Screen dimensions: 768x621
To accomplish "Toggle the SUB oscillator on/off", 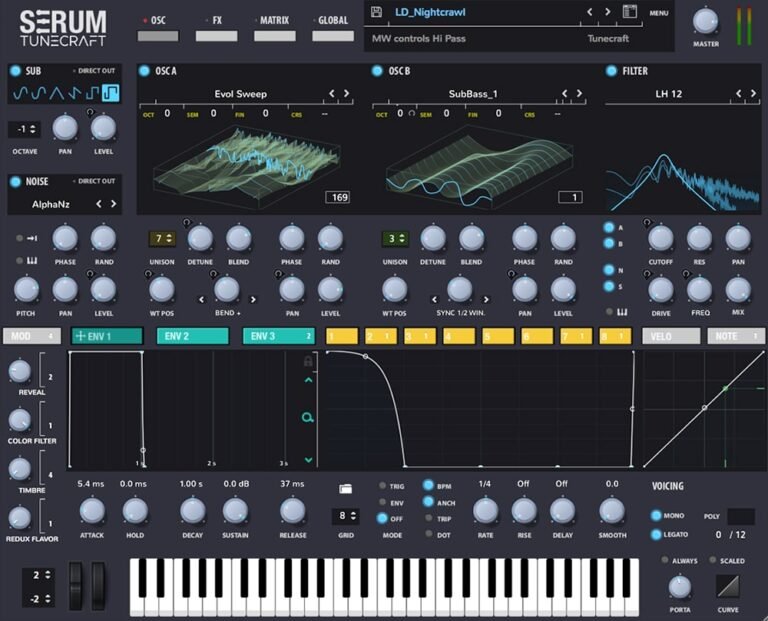I will (15, 71).
